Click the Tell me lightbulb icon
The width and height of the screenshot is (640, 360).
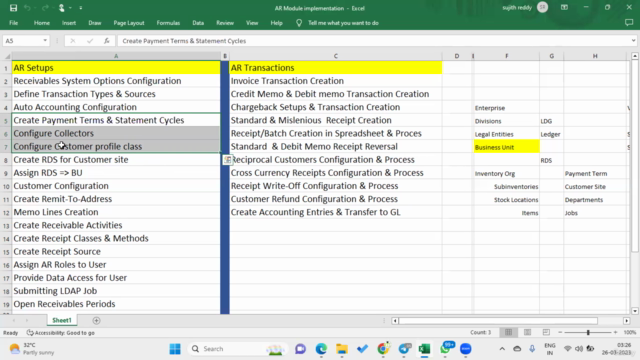(299, 23)
